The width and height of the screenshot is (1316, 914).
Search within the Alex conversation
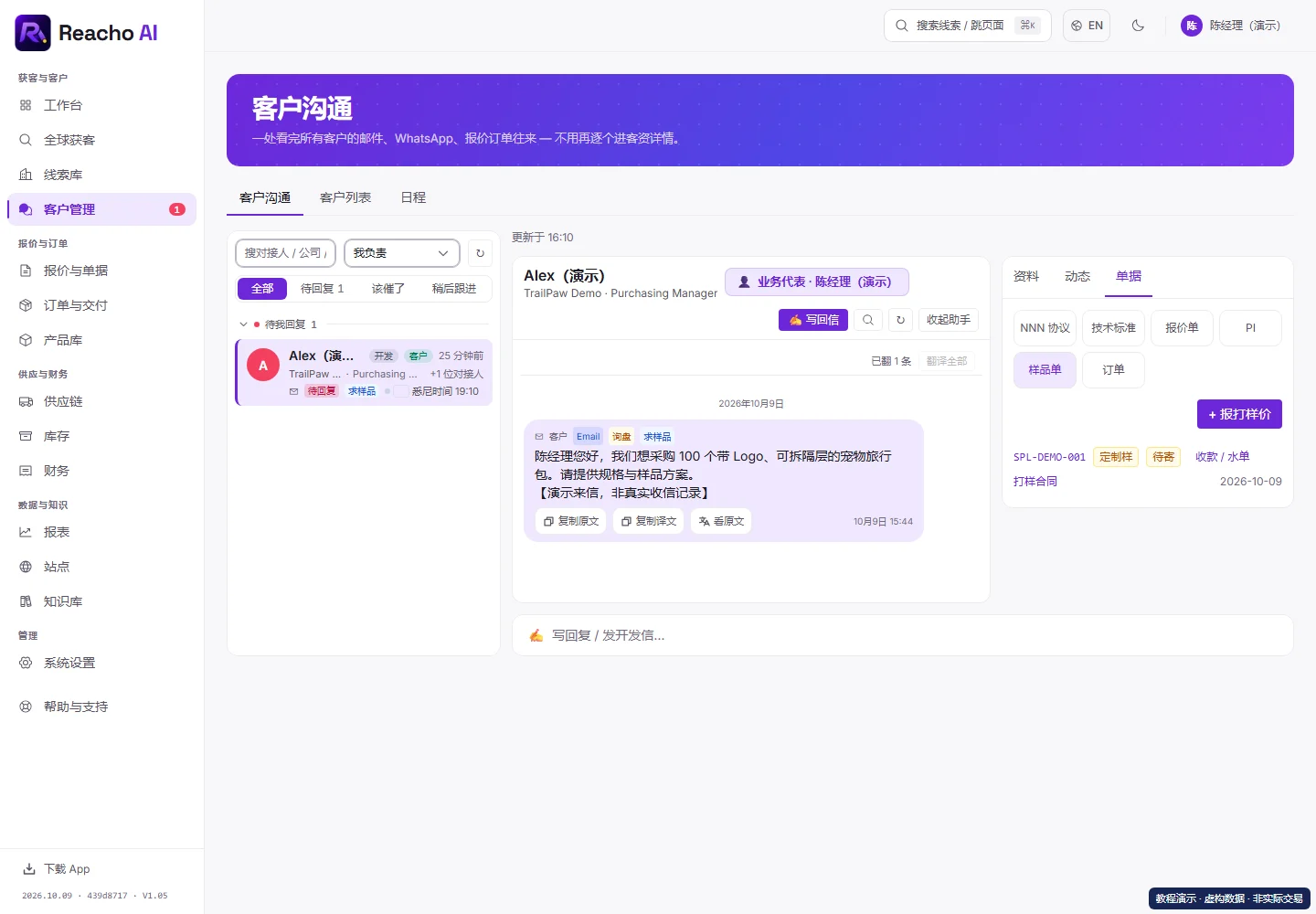[868, 320]
